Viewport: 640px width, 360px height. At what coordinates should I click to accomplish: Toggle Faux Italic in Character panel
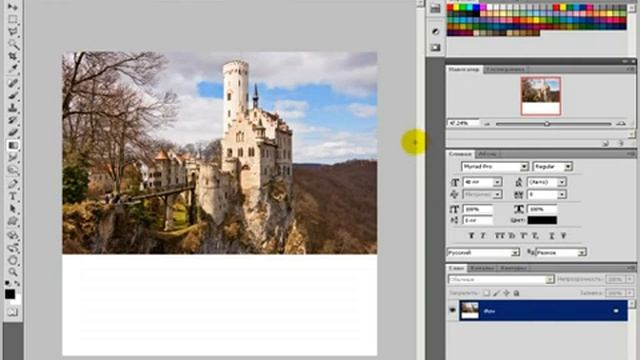click(483, 236)
